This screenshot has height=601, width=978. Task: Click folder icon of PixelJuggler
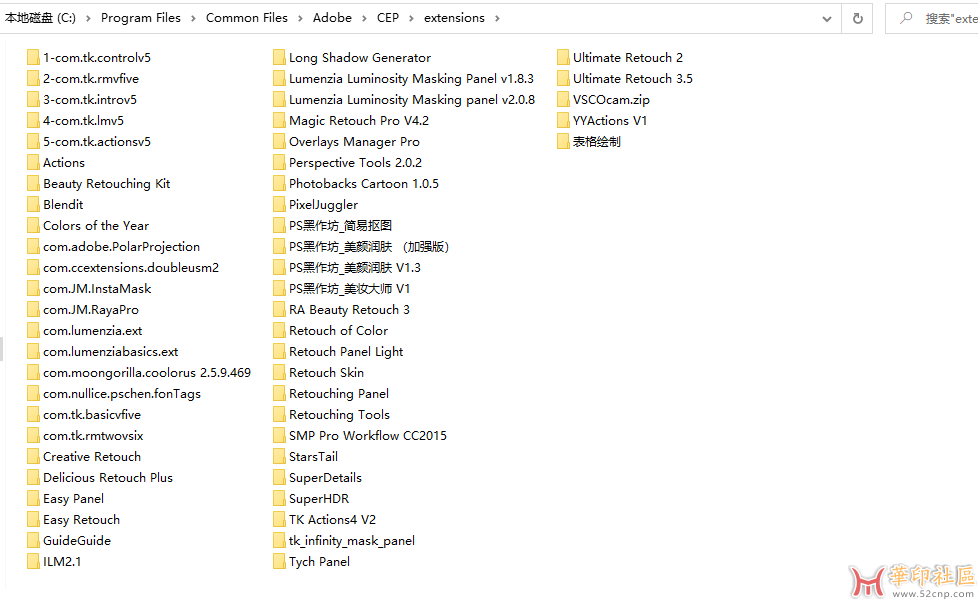(279, 204)
